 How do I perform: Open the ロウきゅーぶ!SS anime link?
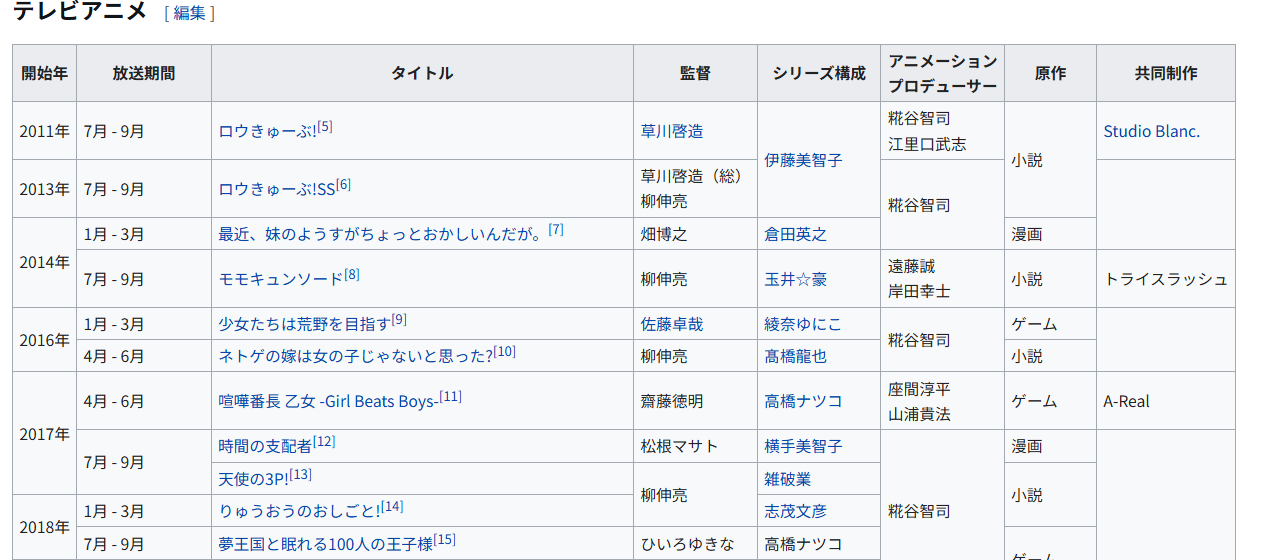(x=276, y=189)
